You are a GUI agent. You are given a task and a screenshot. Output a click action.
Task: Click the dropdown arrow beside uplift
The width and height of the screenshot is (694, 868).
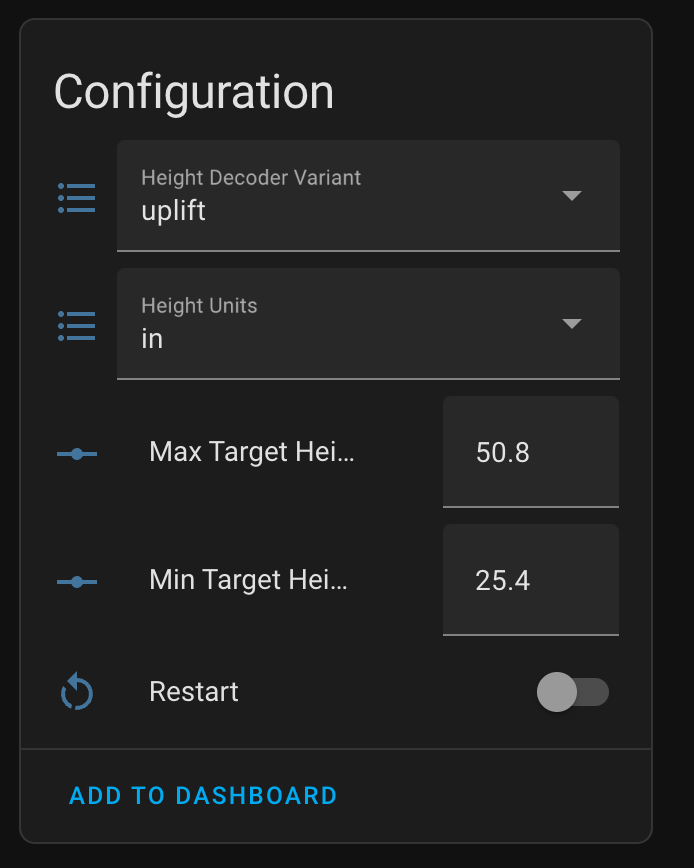click(572, 195)
